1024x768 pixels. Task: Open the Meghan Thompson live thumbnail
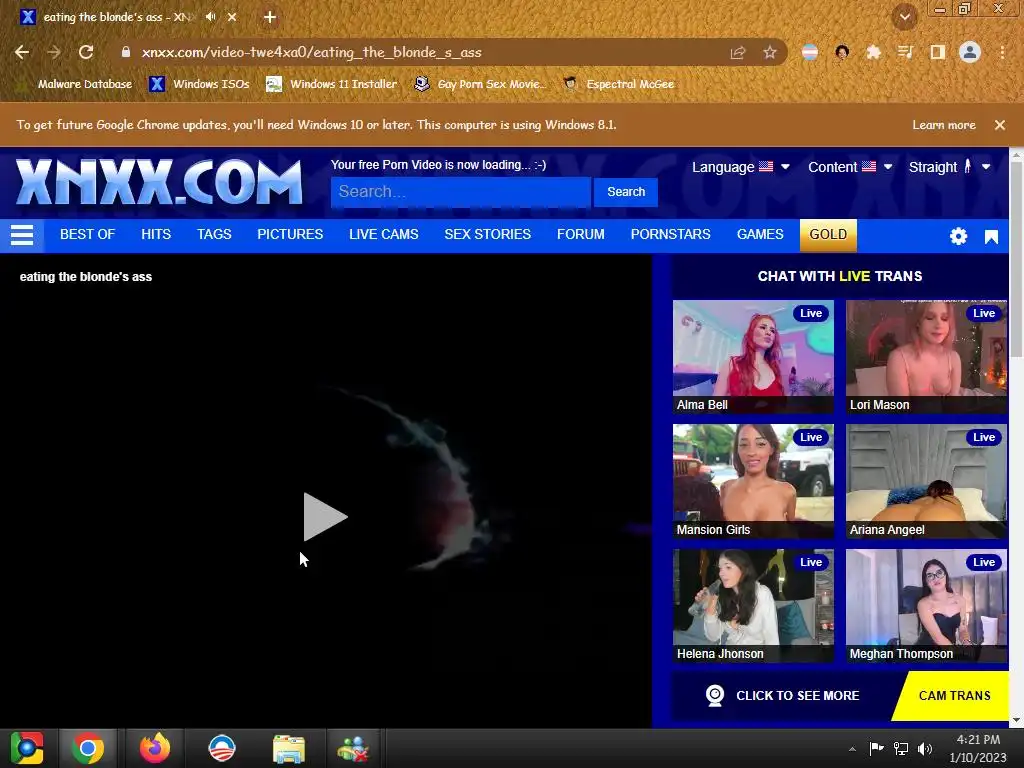[926, 606]
